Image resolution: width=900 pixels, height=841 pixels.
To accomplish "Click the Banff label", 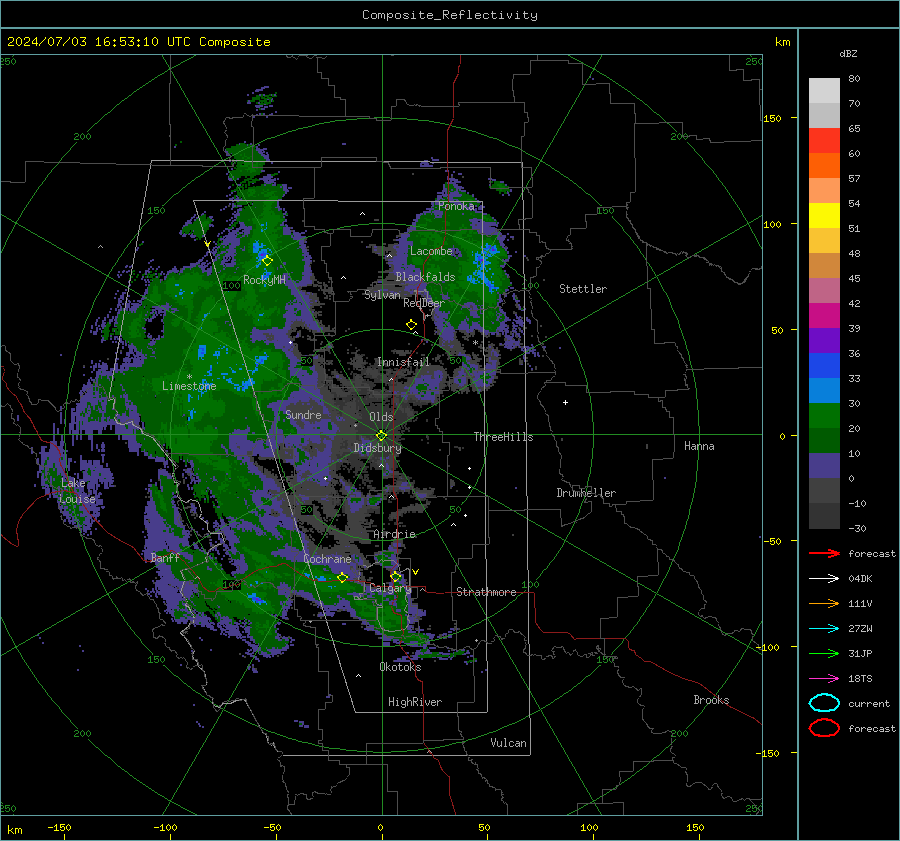I will click(x=165, y=557).
